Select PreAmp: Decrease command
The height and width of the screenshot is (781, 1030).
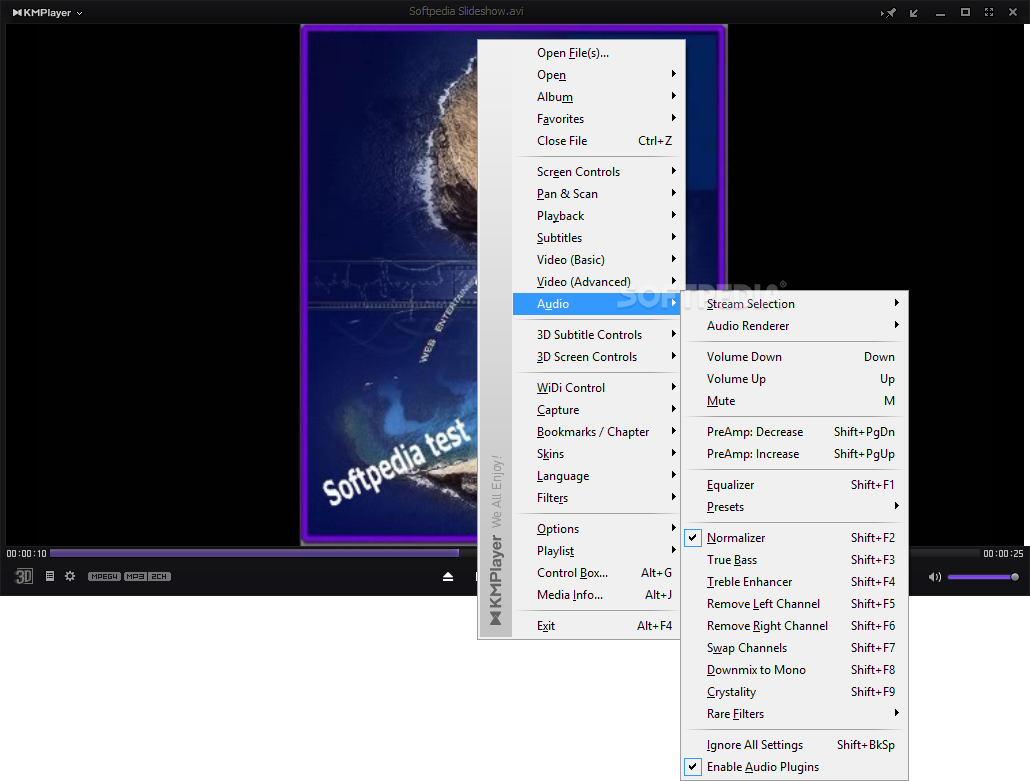(795, 432)
